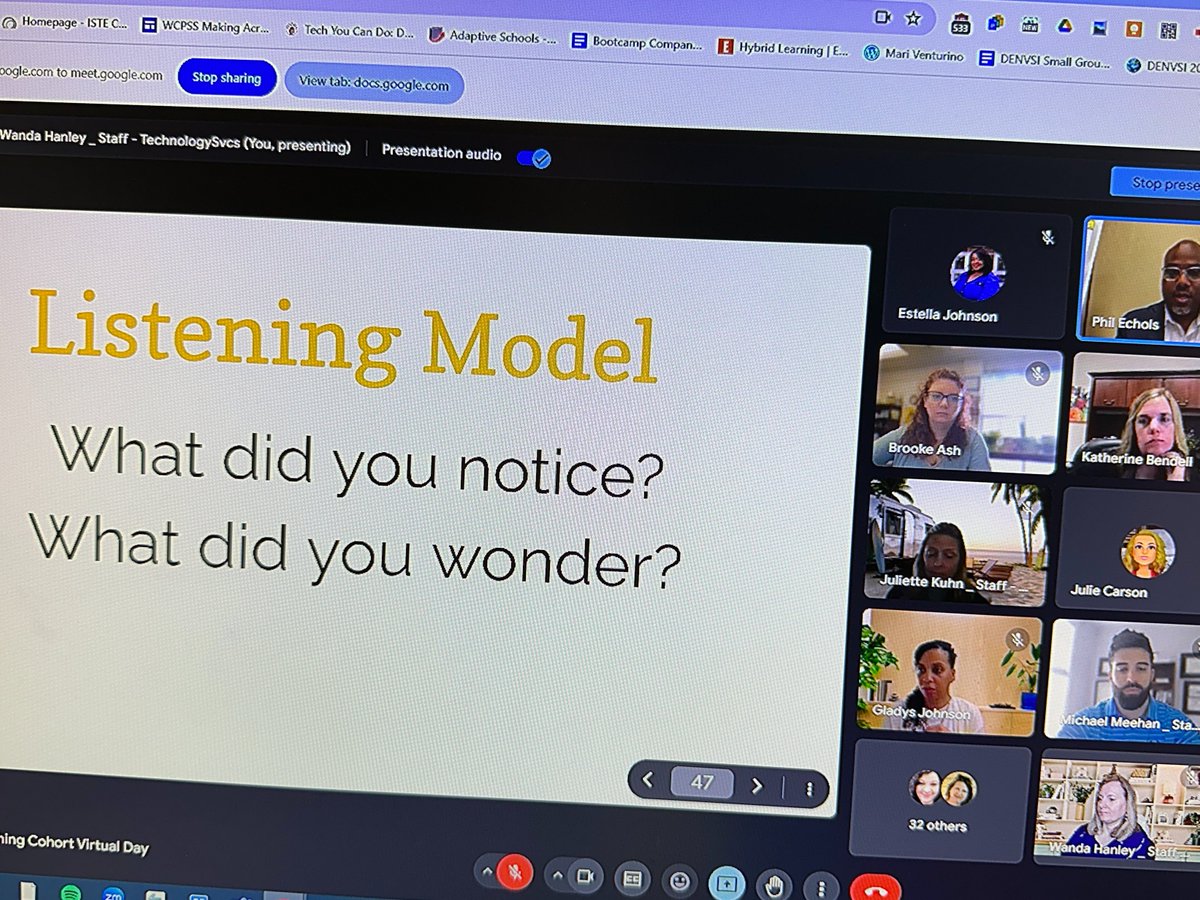Open the Tech You Can Do bookmark

coord(349,30)
